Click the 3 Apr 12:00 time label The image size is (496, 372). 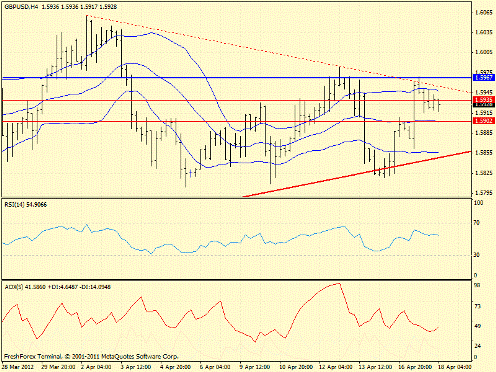(x=136, y=367)
